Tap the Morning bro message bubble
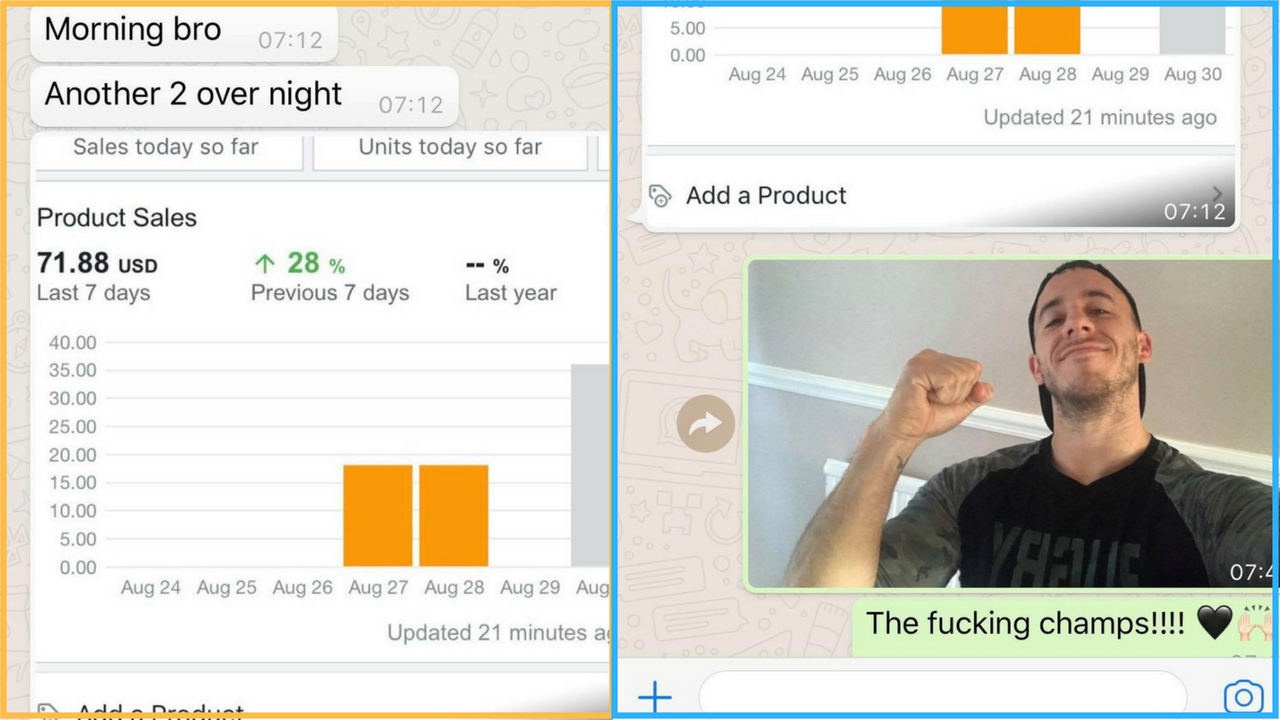 184,32
